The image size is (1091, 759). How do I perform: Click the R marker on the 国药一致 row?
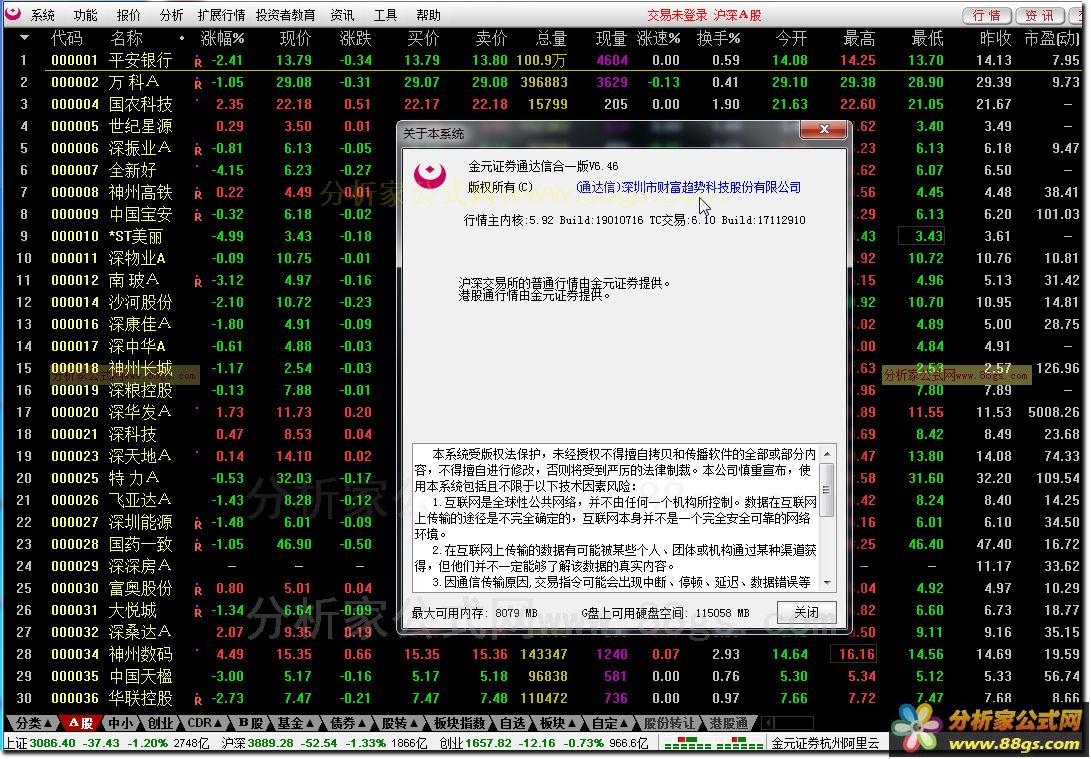click(198, 547)
